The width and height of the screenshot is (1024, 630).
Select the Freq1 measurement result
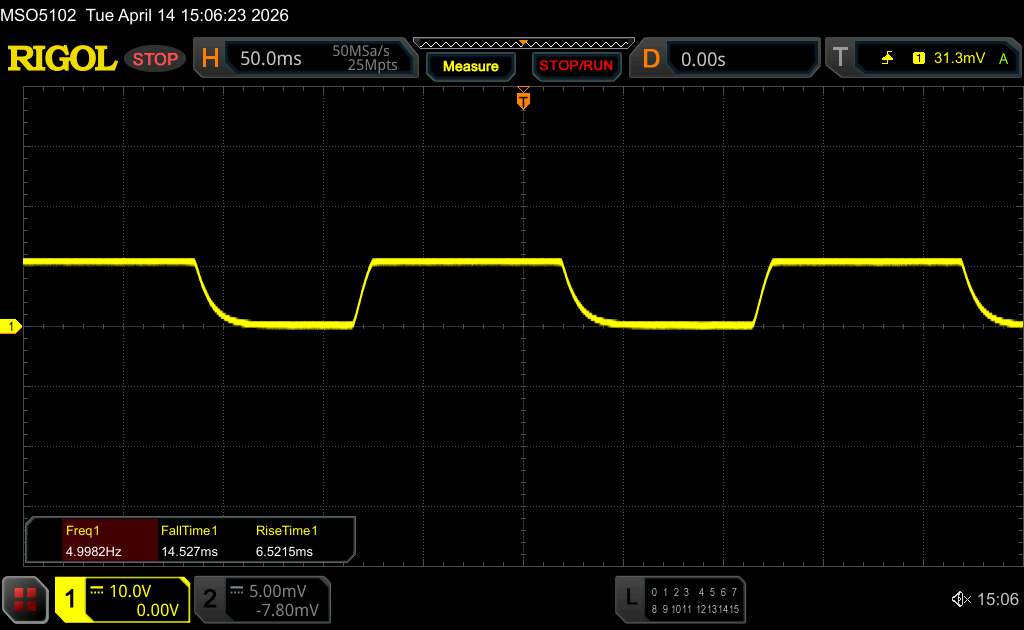point(95,541)
